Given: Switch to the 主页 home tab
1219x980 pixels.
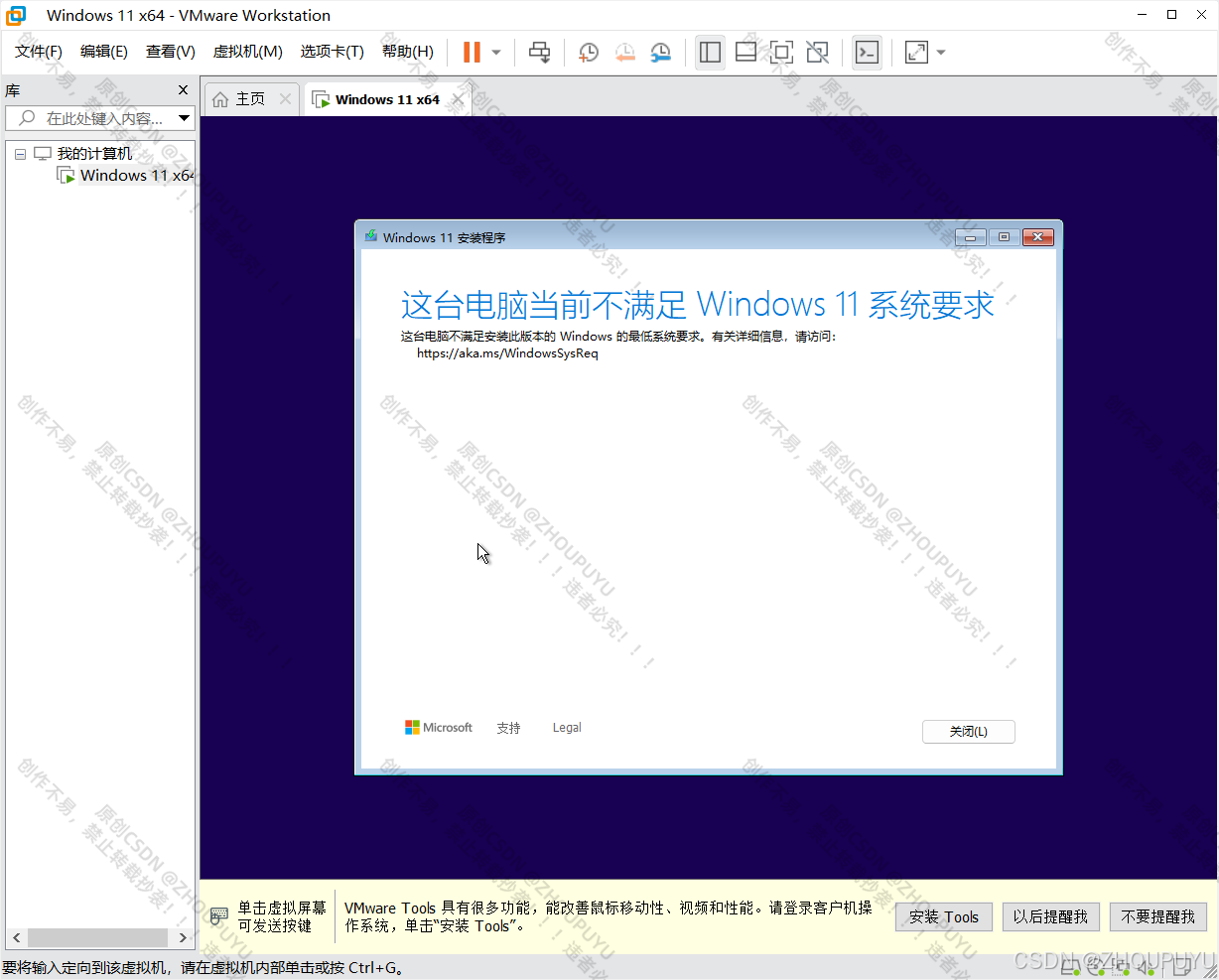Looking at the screenshot, I should click(250, 99).
